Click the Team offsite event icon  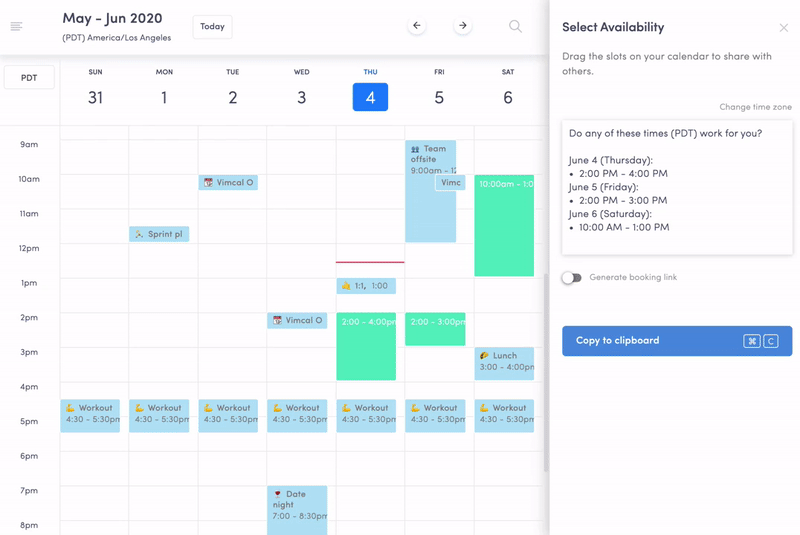[415, 149]
